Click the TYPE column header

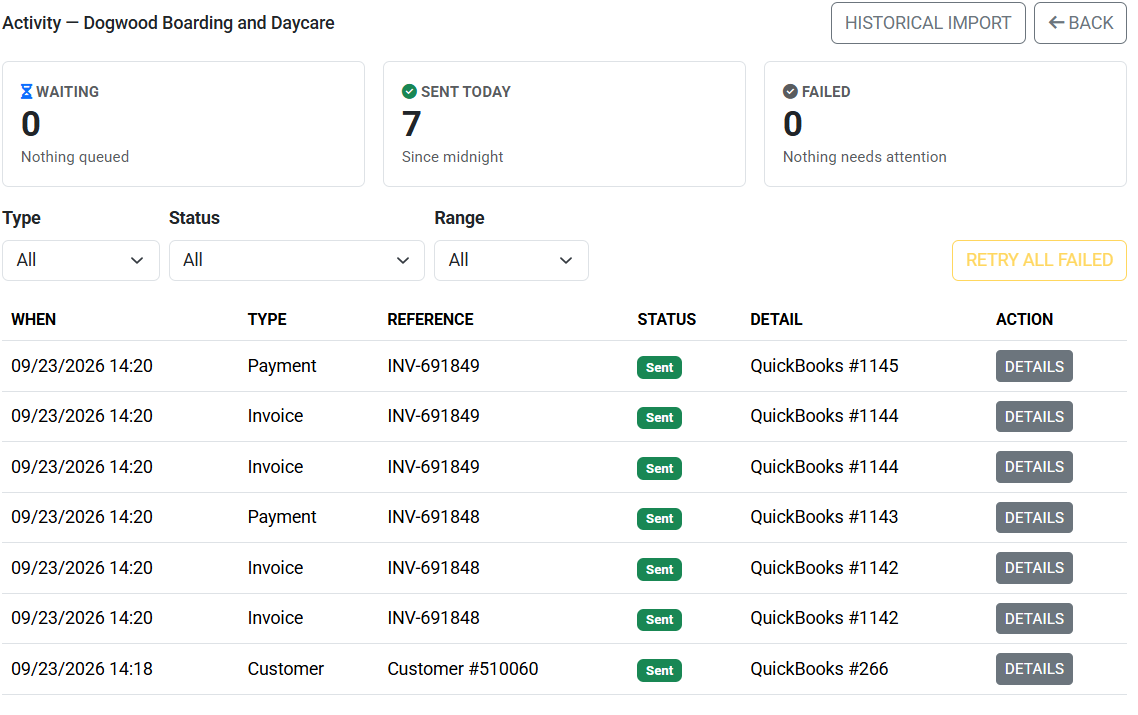click(x=267, y=319)
